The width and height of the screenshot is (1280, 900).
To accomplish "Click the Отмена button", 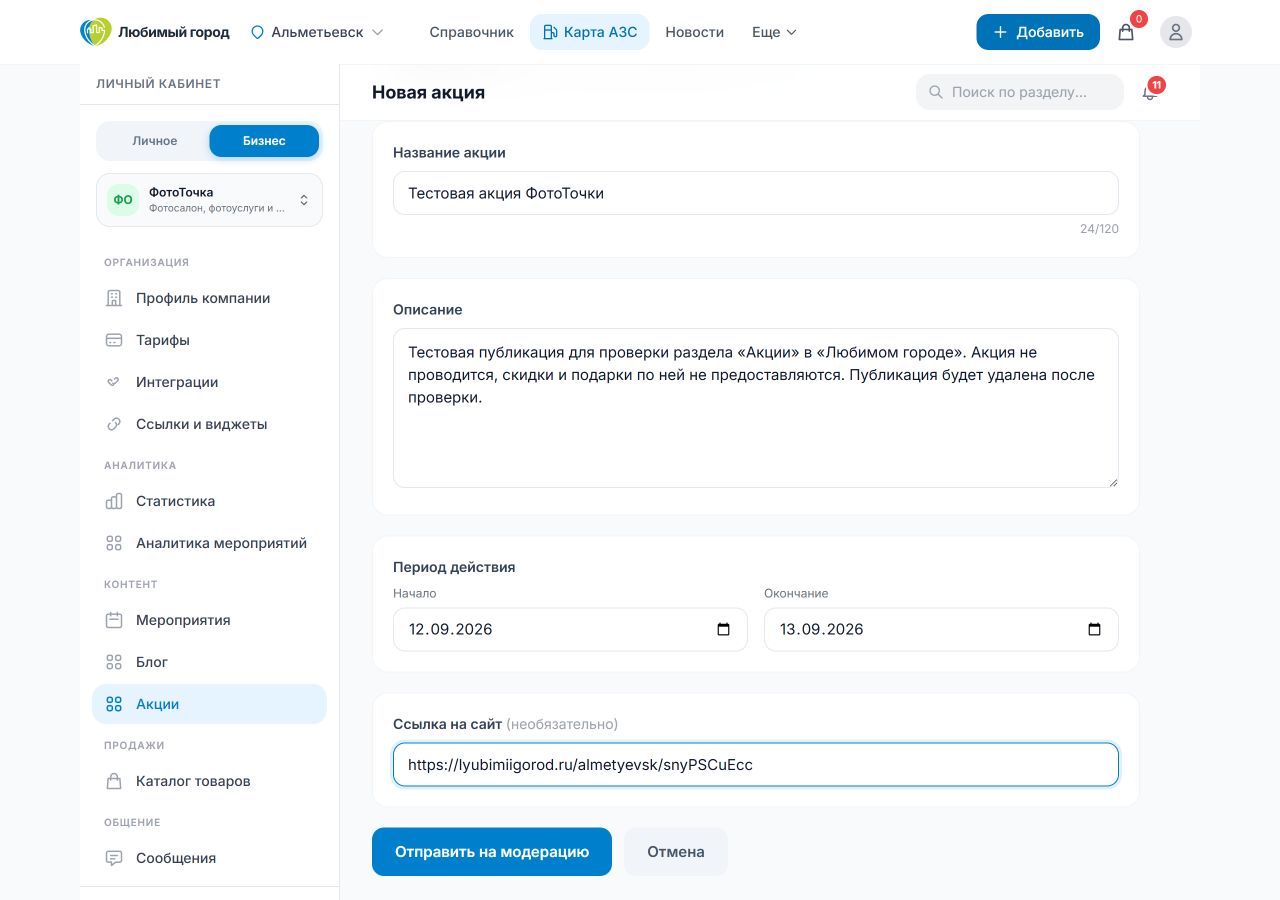I will (x=676, y=852).
